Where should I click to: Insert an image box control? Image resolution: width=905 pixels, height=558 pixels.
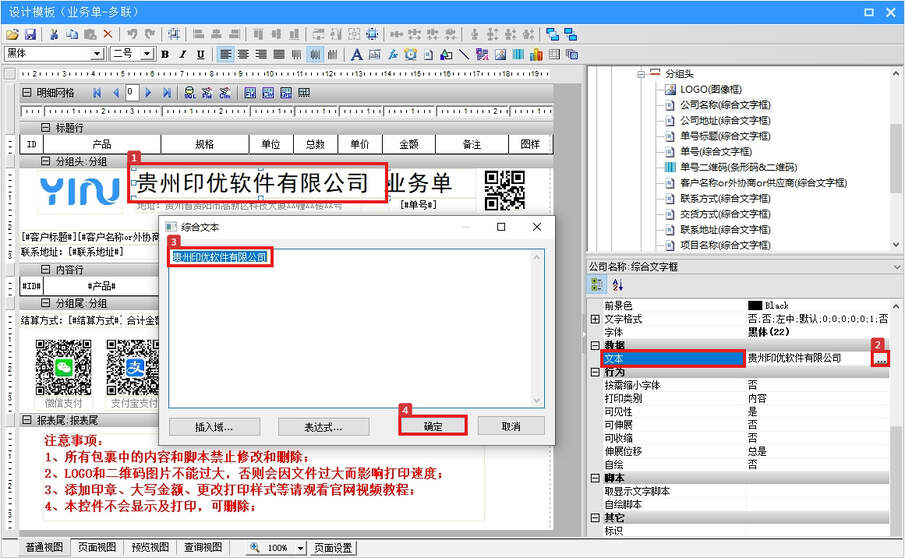(x=500, y=54)
